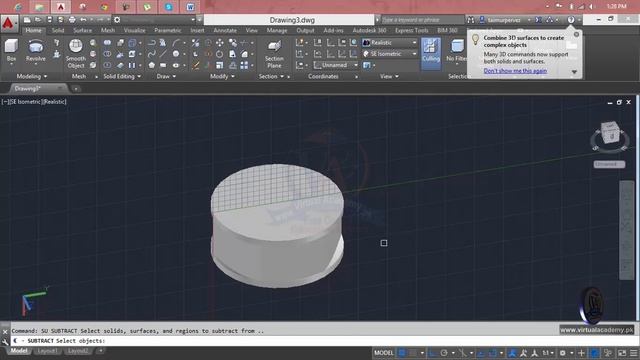Screen dimensions: 640x360
Task: Click the Solid Union icon
Action: 107,43
